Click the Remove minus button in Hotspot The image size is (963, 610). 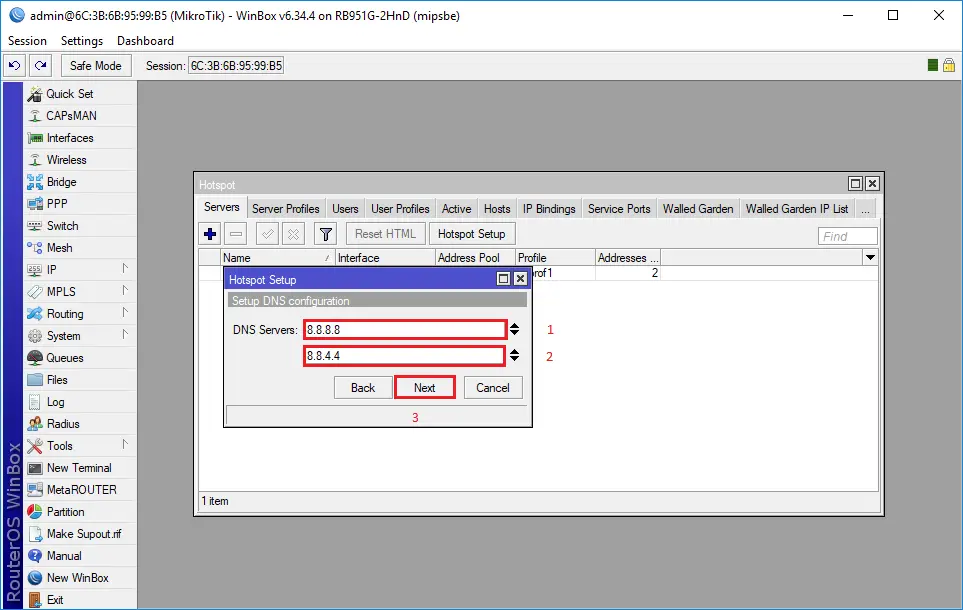(x=236, y=234)
